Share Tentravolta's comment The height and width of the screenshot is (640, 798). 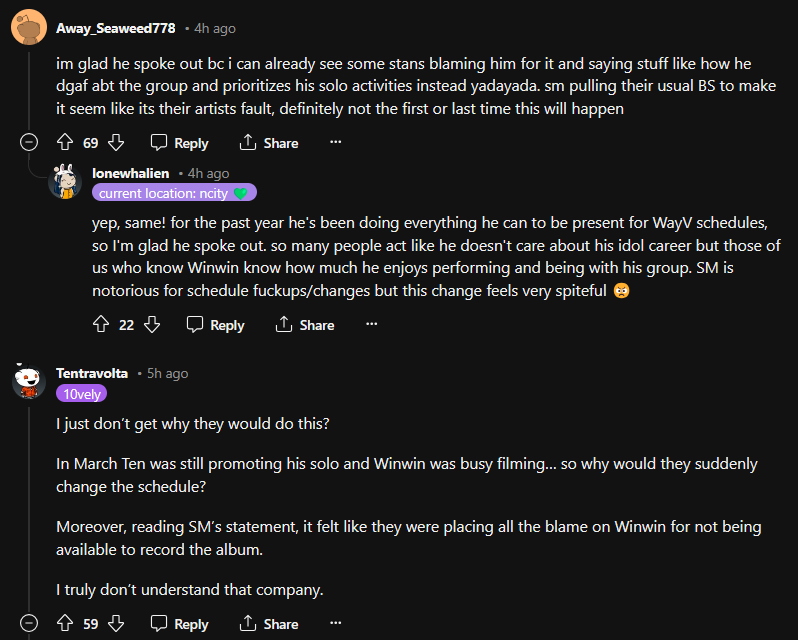point(269,624)
